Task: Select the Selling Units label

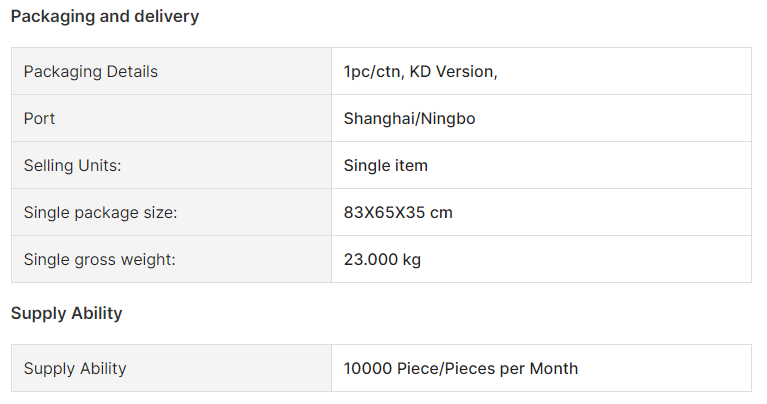Action: 72,165
